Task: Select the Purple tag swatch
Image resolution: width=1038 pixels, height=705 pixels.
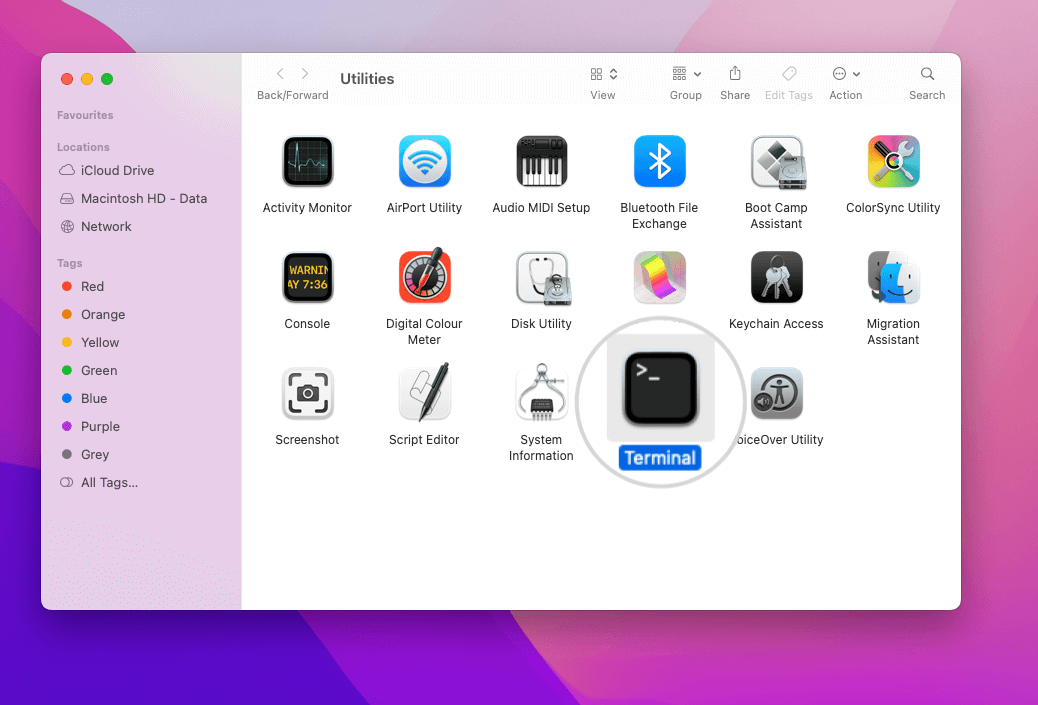Action: pyautogui.click(x=68, y=426)
